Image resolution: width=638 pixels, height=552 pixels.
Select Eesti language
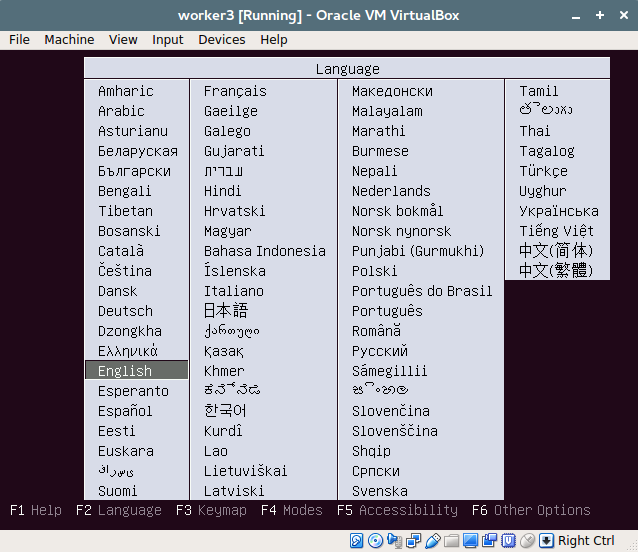pos(116,431)
